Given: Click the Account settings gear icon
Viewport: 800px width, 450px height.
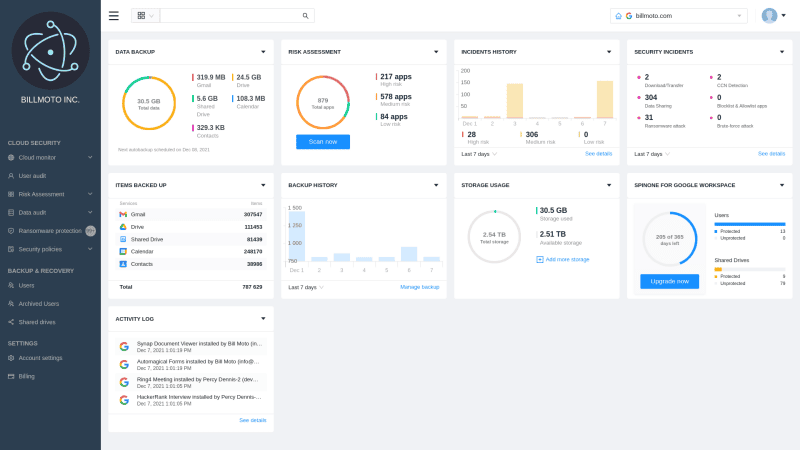Looking at the screenshot, I should click(x=11, y=357).
